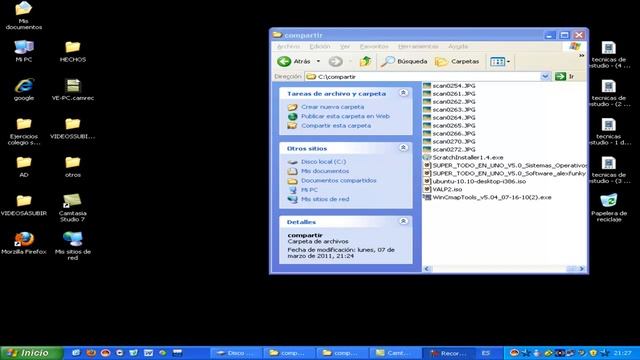Screen dimensions: 640x360
Task: Select ubuntu-10.10-desktop-i386.iso file
Action: (475, 181)
